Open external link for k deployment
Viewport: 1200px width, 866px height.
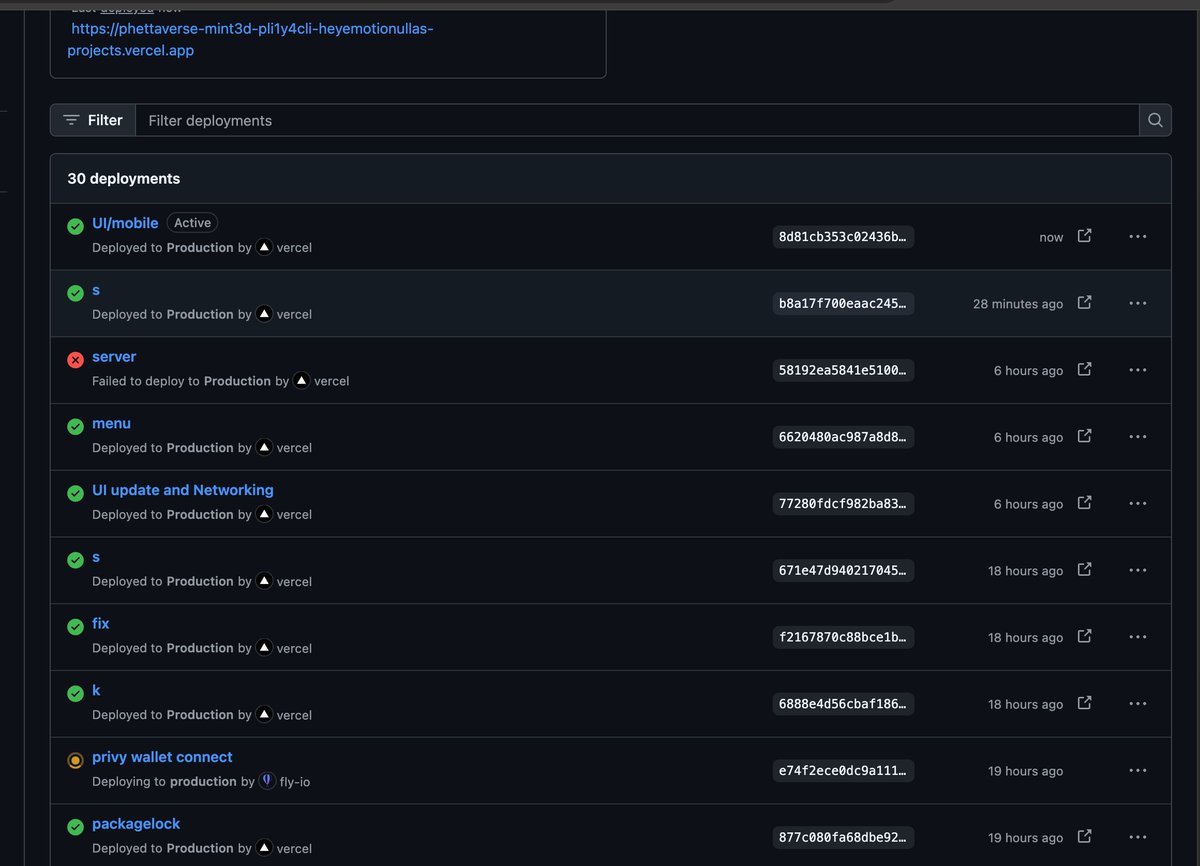click(1084, 704)
